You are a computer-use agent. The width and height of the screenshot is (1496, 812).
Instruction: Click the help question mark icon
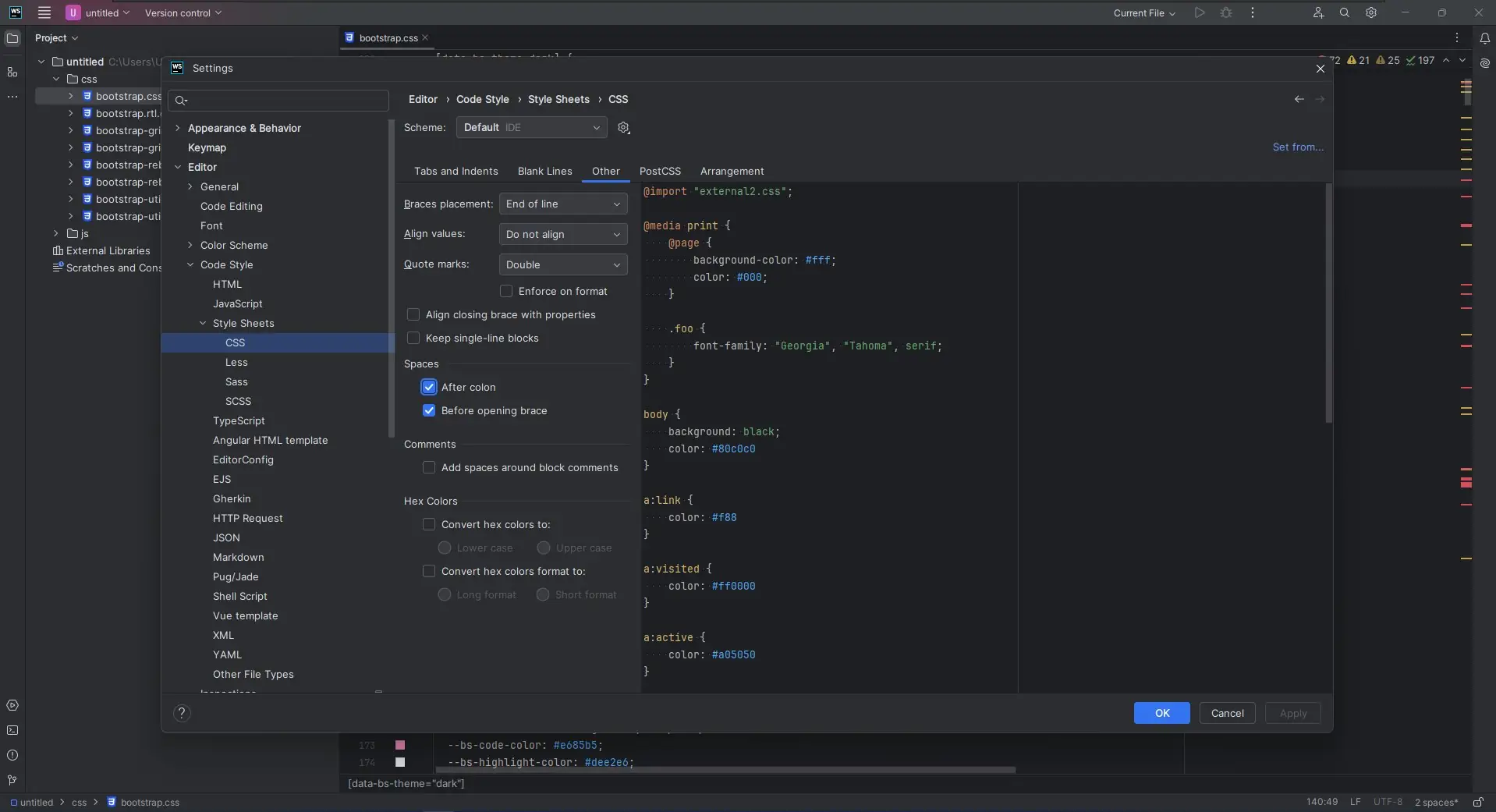[182, 713]
